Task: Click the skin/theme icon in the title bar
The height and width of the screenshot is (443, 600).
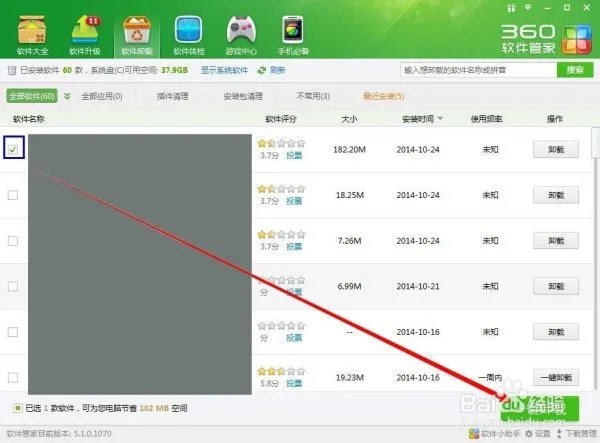Action: pyautogui.click(x=511, y=8)
